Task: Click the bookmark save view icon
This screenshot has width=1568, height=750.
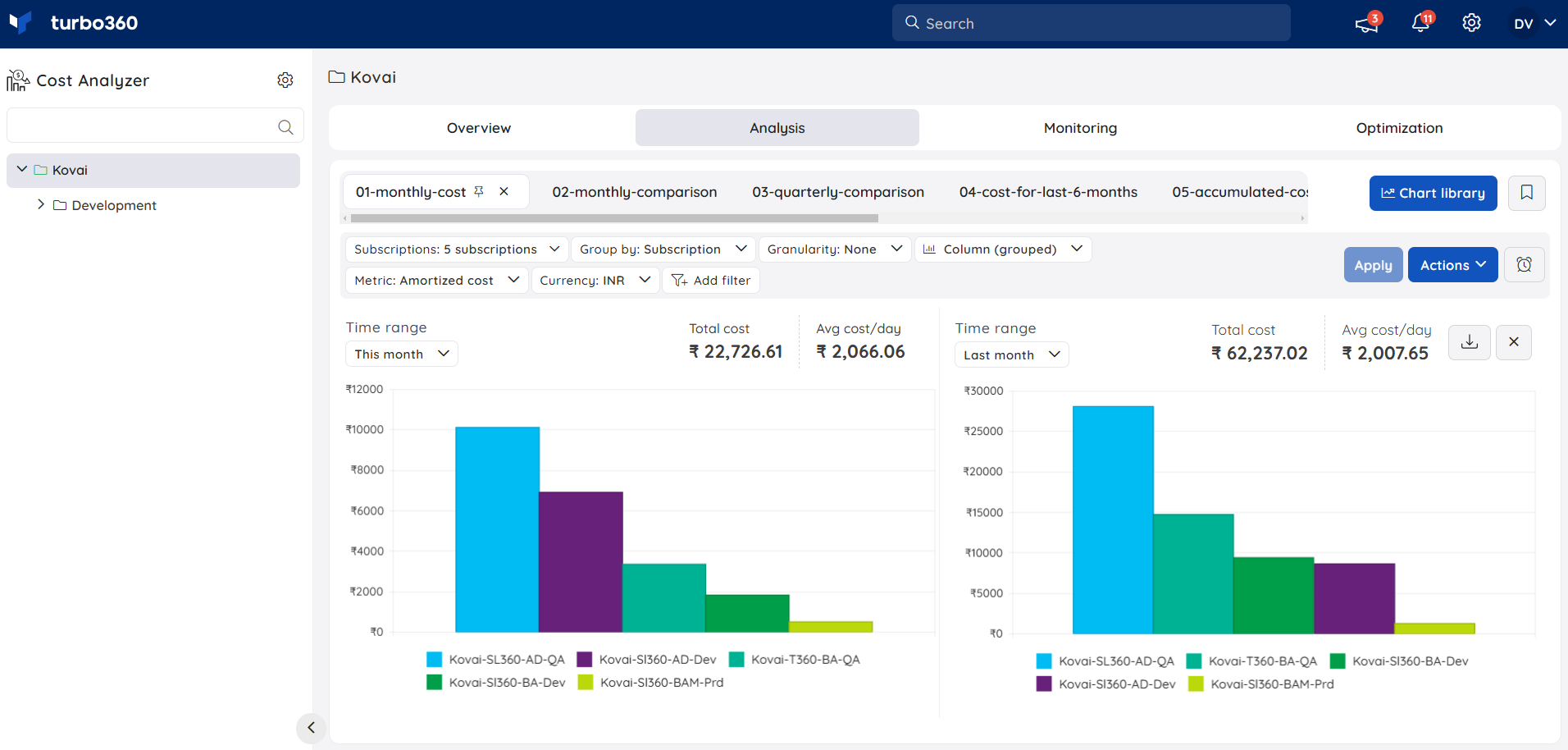Action: 1527,193
